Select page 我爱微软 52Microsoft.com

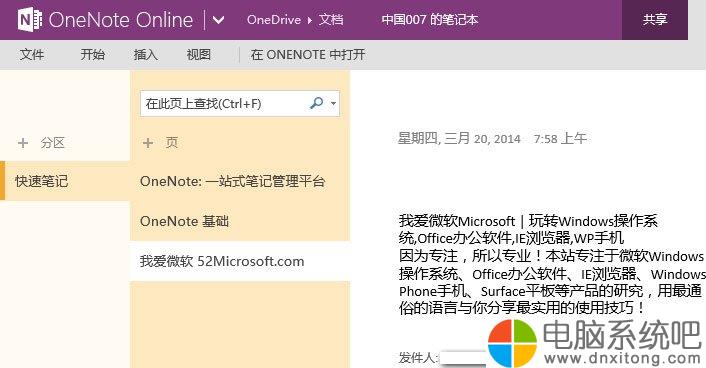click(240, 261)
